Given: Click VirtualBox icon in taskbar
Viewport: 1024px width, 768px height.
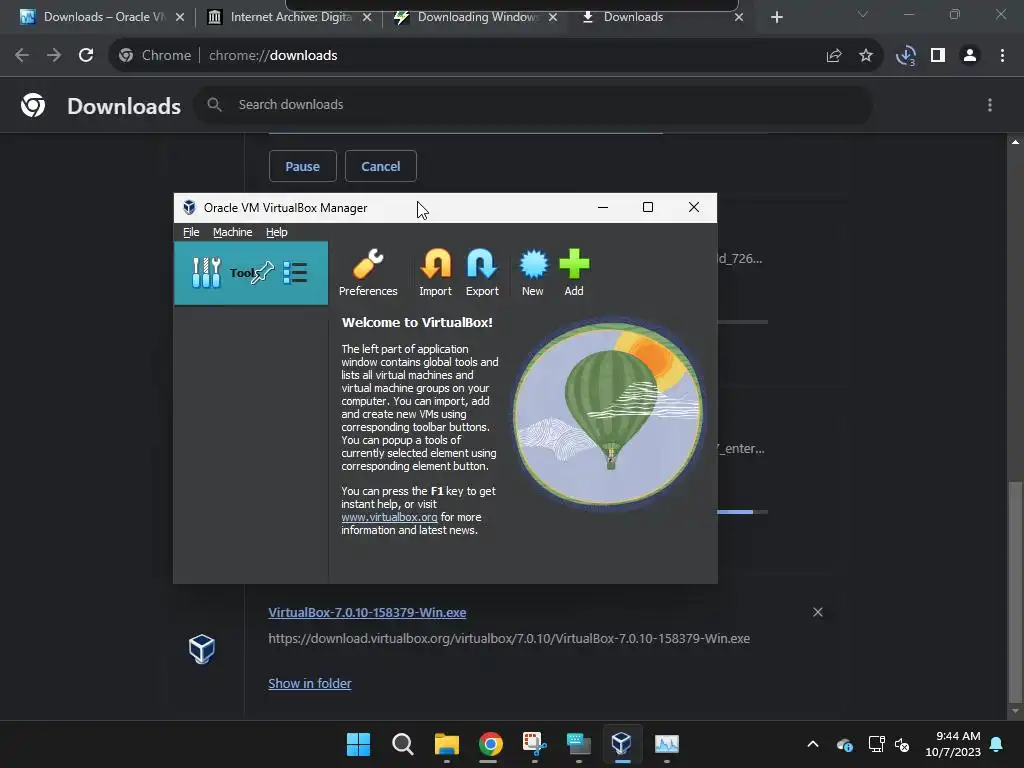Looking at the screenshot, I should [x=622, y=744].
